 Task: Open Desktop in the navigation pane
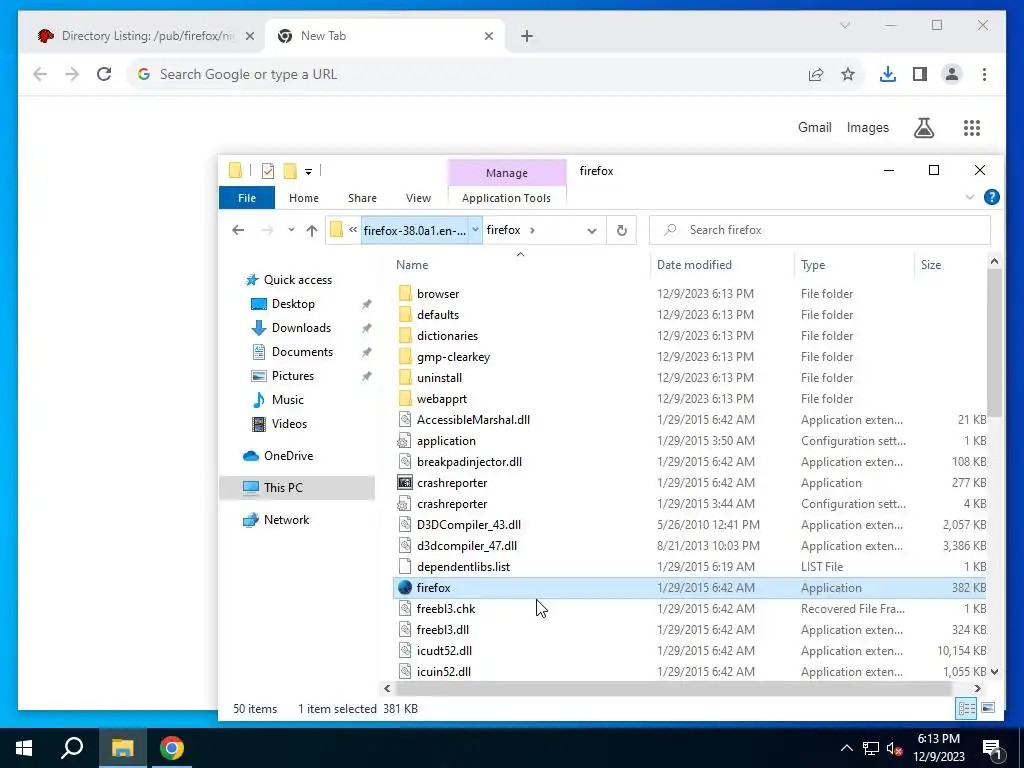pyautogui.click(x=293, y=304)
